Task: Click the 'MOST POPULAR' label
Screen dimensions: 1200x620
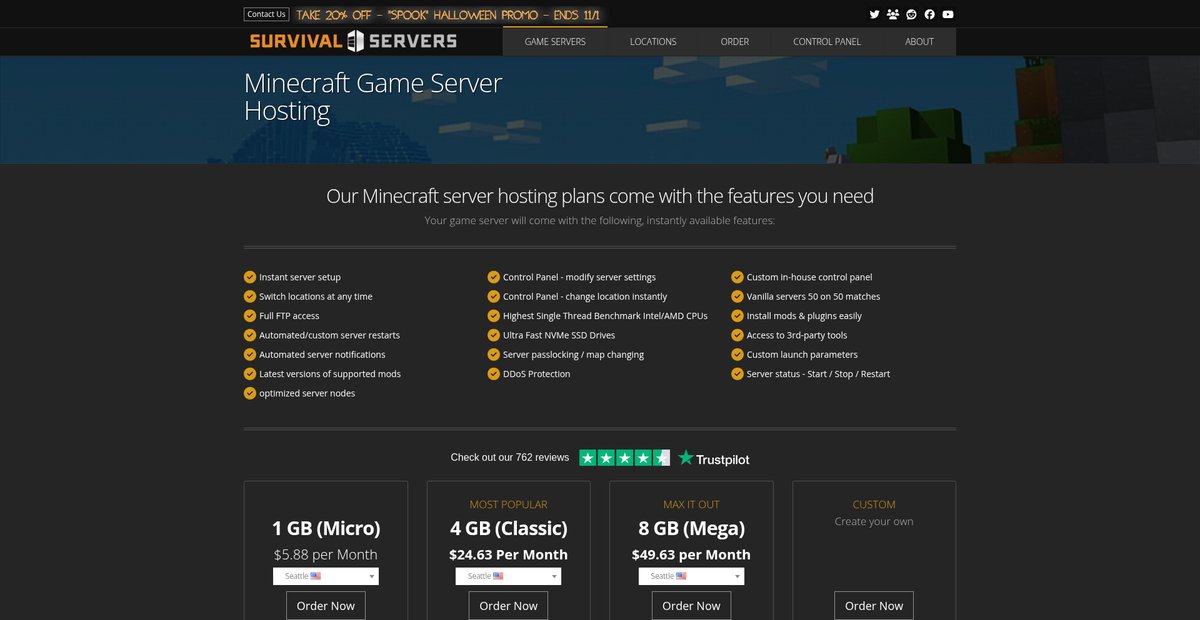Action: click(x=508, y=504)
